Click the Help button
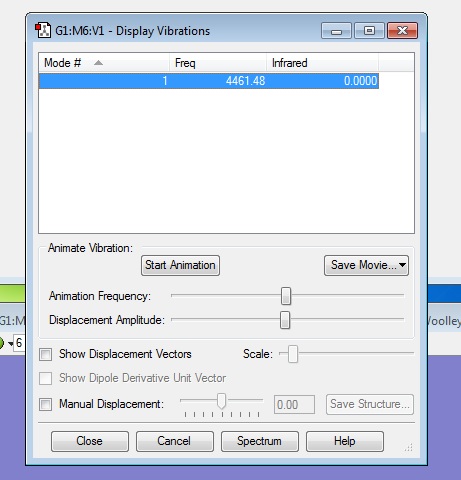 (x=345, y=441)
